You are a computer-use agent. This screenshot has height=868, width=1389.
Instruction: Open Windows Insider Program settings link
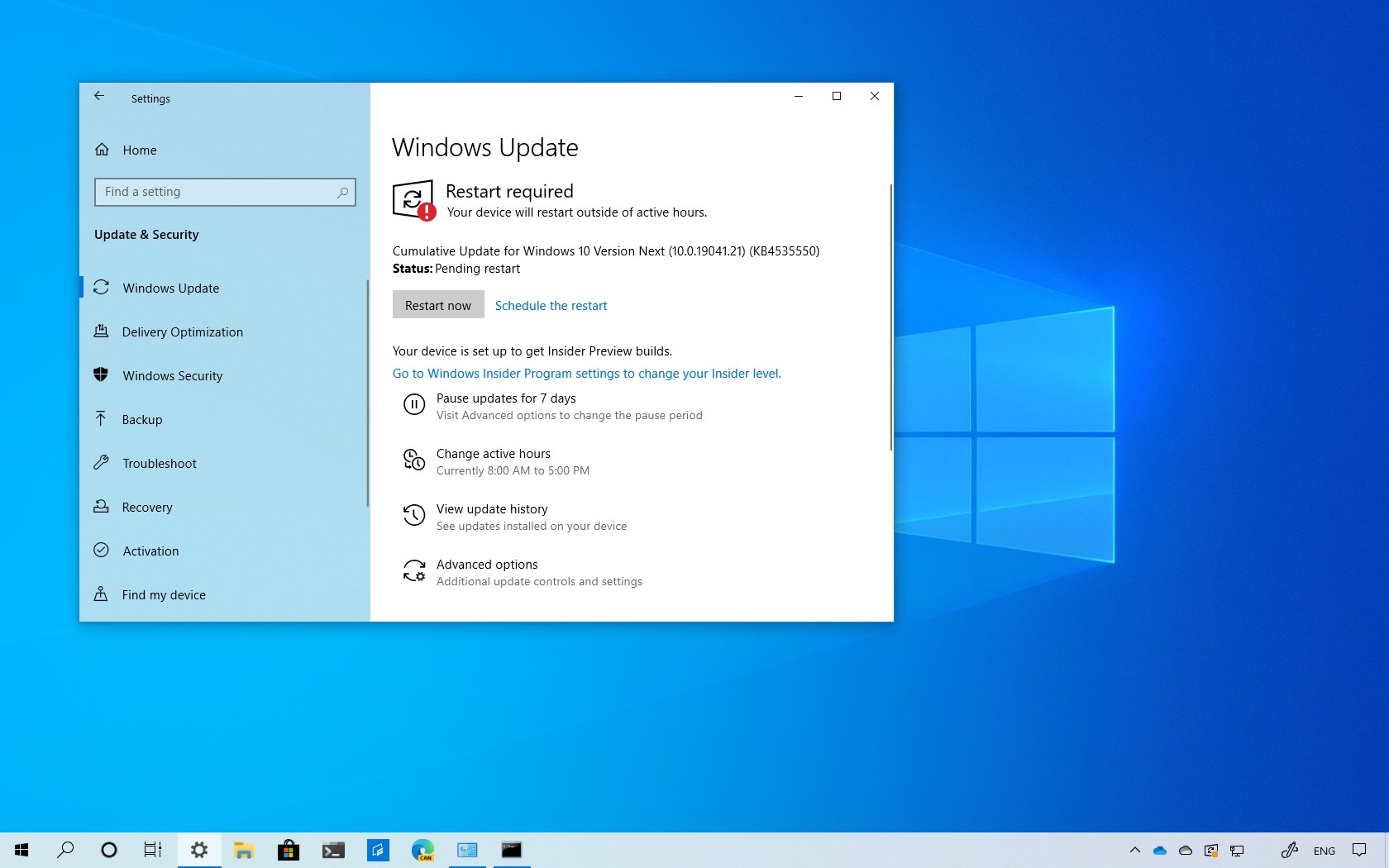[x=586, y=373]
